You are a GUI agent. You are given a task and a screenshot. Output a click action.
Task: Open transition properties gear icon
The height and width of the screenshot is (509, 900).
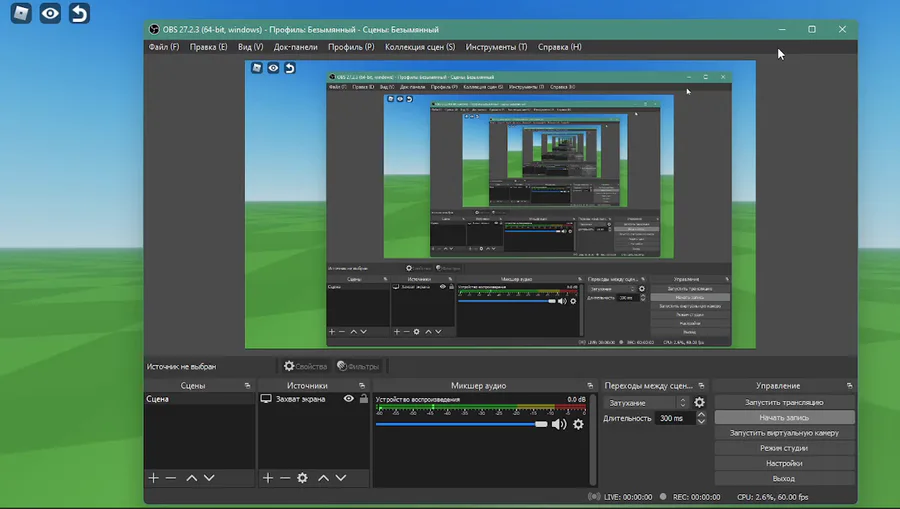[x=699, y=402]
